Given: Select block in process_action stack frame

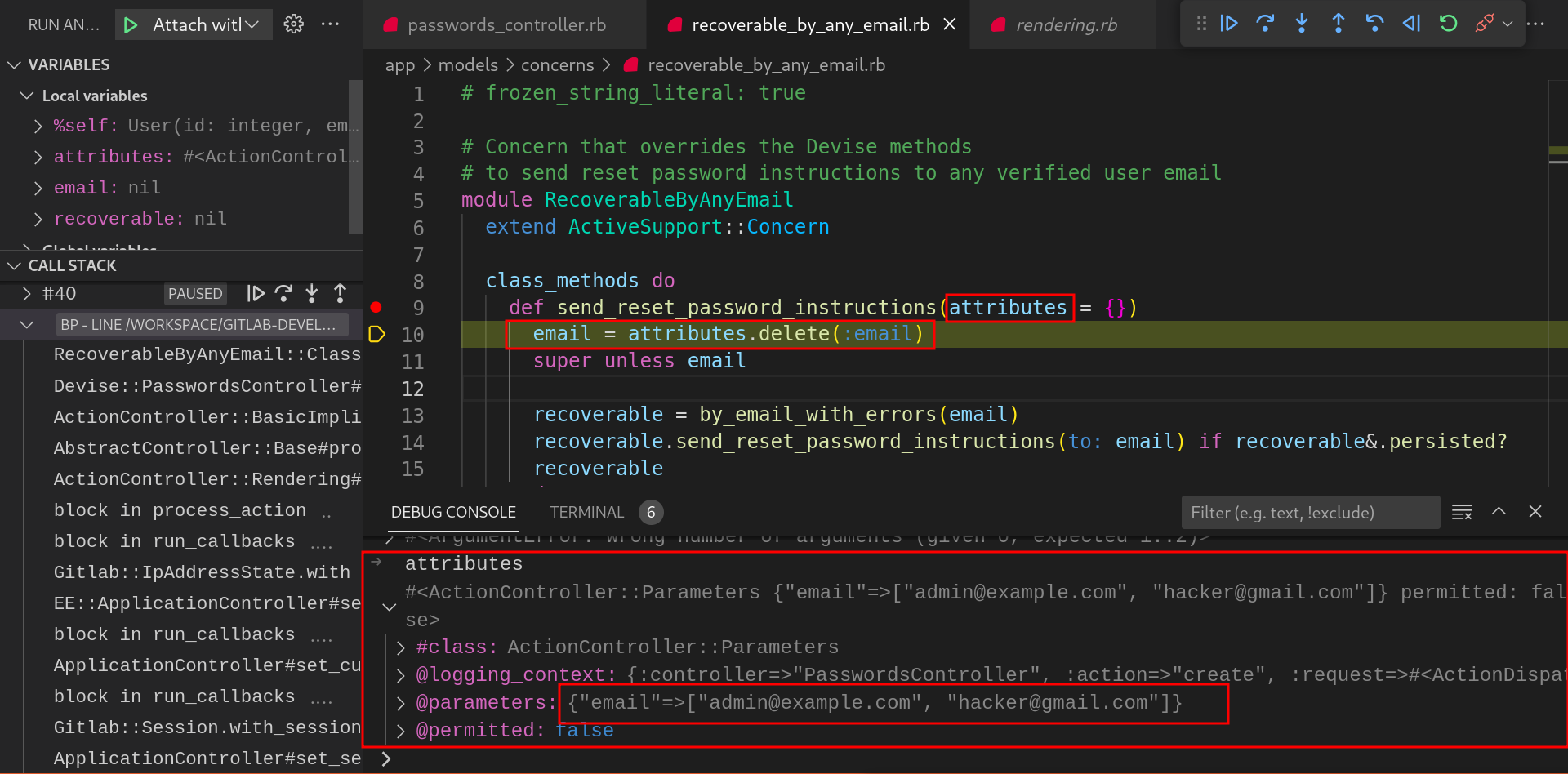Looking at the screenshot, I should point(180,509).
